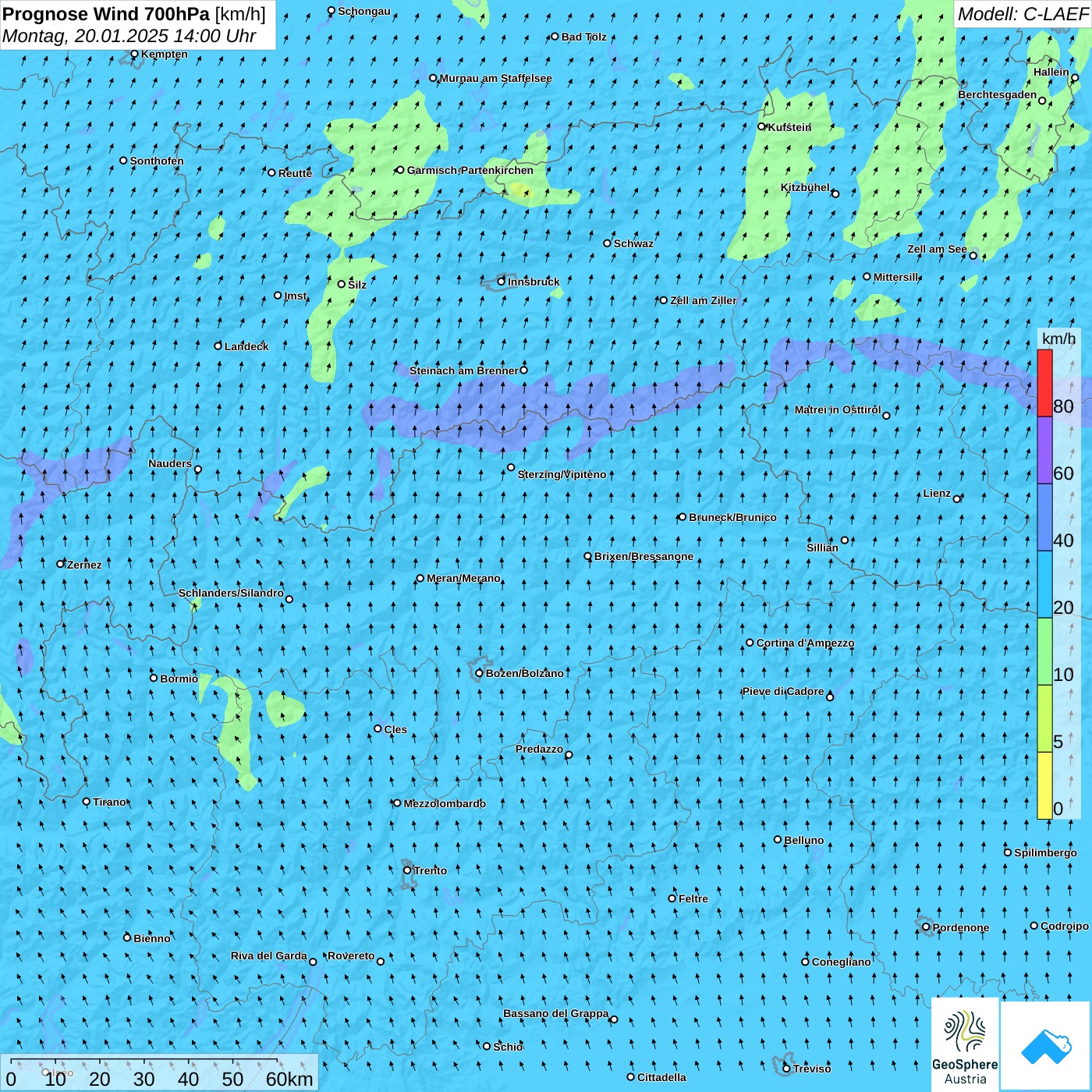Click the 'Modell: C-LAEF' label
1092x1092 pixels.
pyautogui.click(x=1023, y=13)
